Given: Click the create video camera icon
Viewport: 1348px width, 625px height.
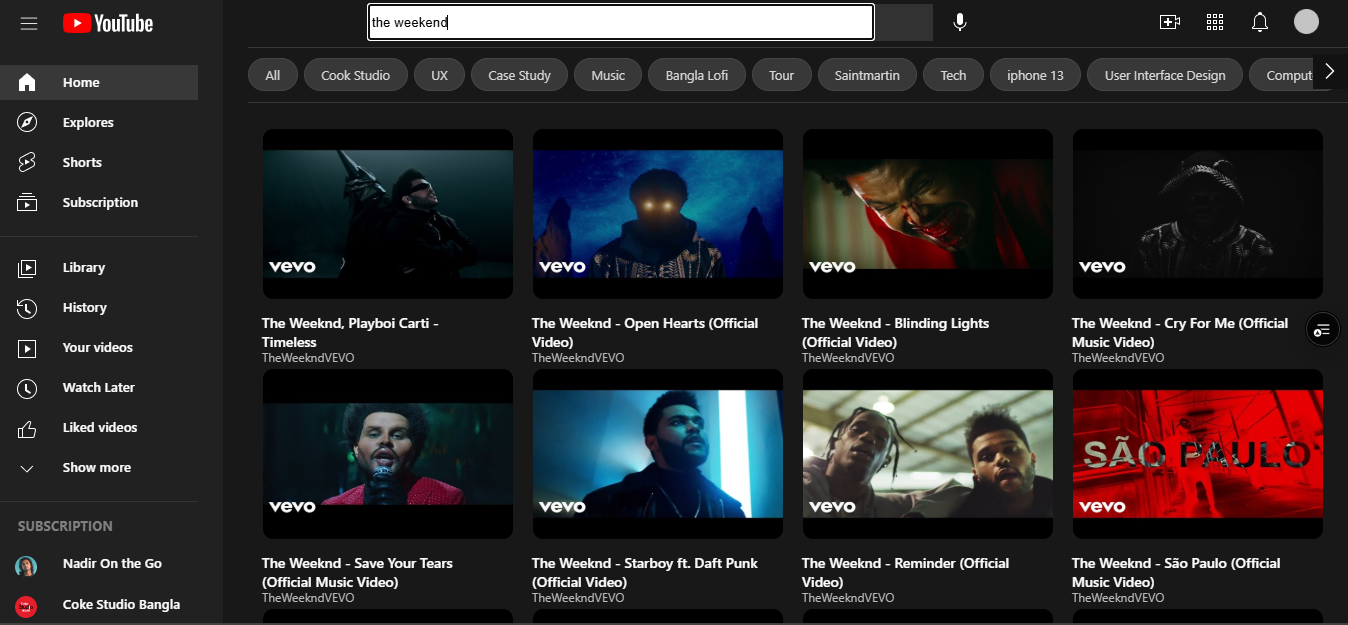Looking at the screenshot, I should click(1170, 22).
